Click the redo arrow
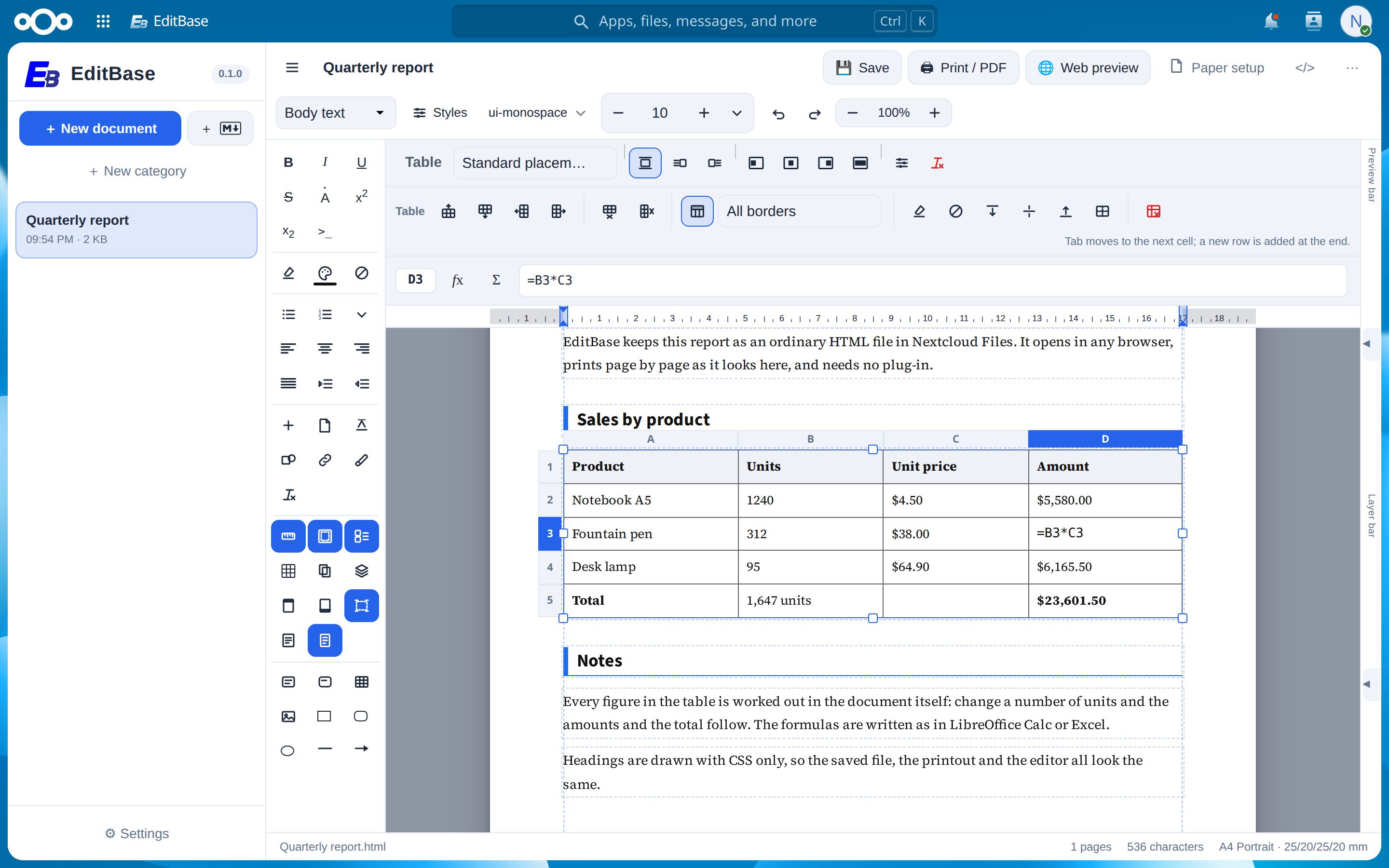 (x=815, y=113)
